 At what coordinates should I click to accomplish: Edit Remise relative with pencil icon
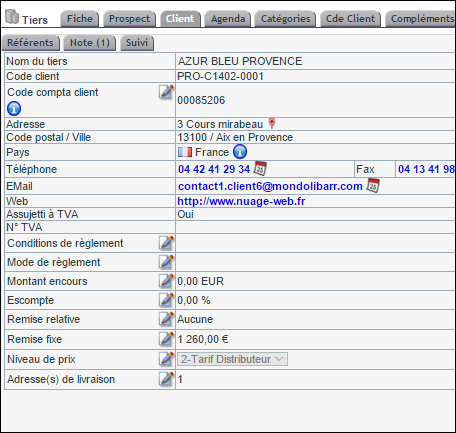(166, 319)
